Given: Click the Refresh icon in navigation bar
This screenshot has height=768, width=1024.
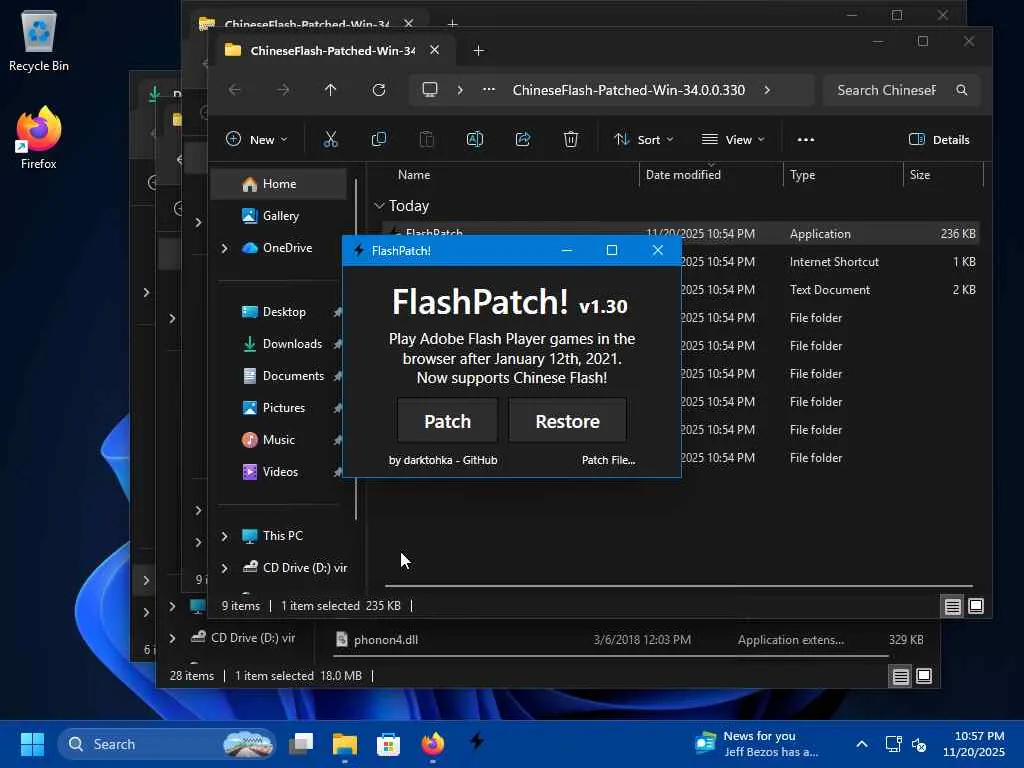Looking at the screenshot, I should tap(379, 89).
